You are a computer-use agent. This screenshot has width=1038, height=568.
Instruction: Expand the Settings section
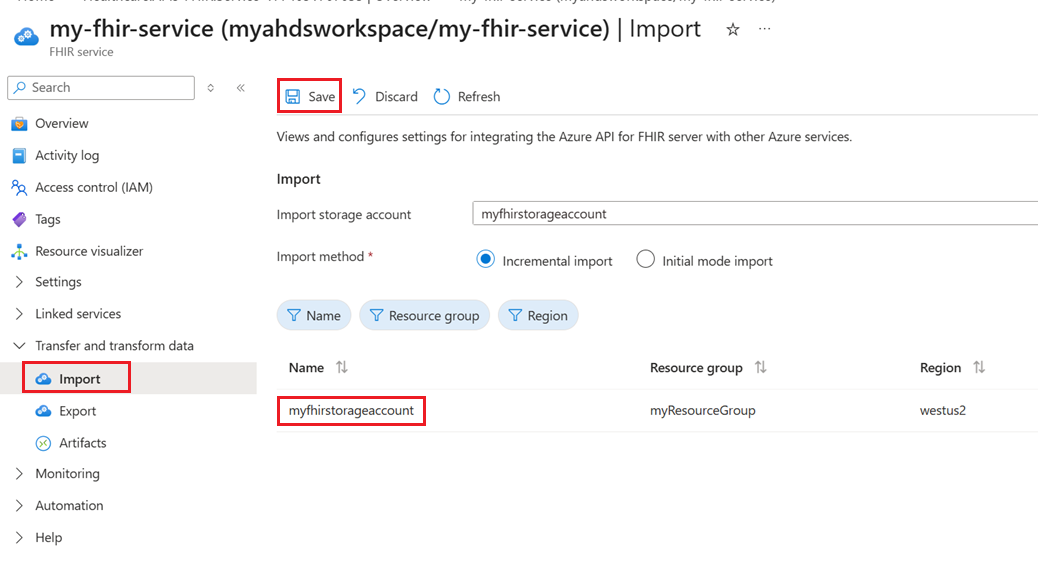tap(58, 281)
